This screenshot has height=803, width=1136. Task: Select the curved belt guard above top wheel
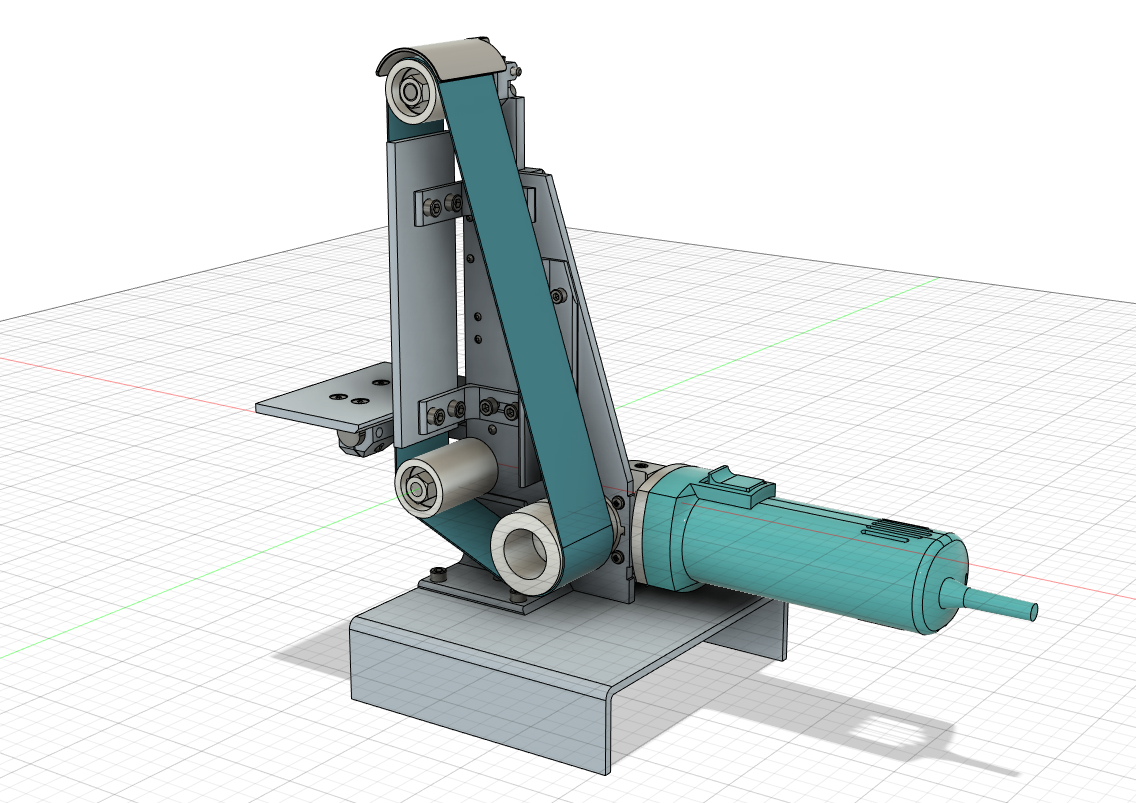coord(443,58)
